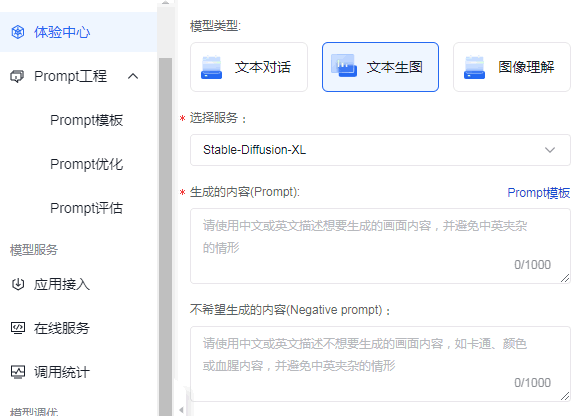Open 调用统计 section
The width and height of the screenshot is (587, 420).
click(62, 372)
